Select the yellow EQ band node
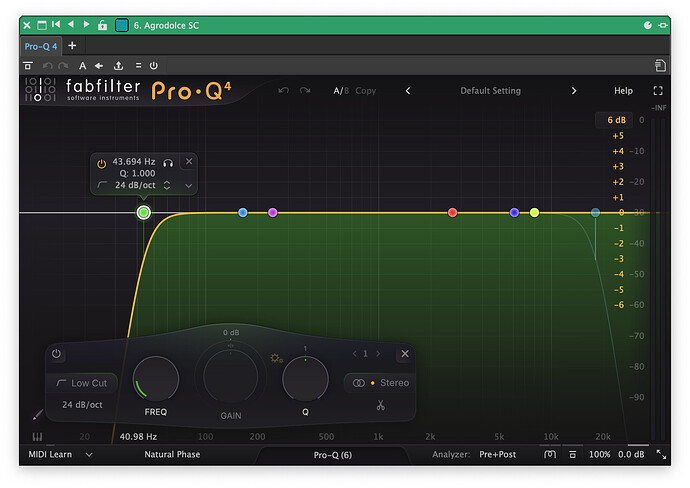This screenshot has width=690, height=488. (534, 213)
